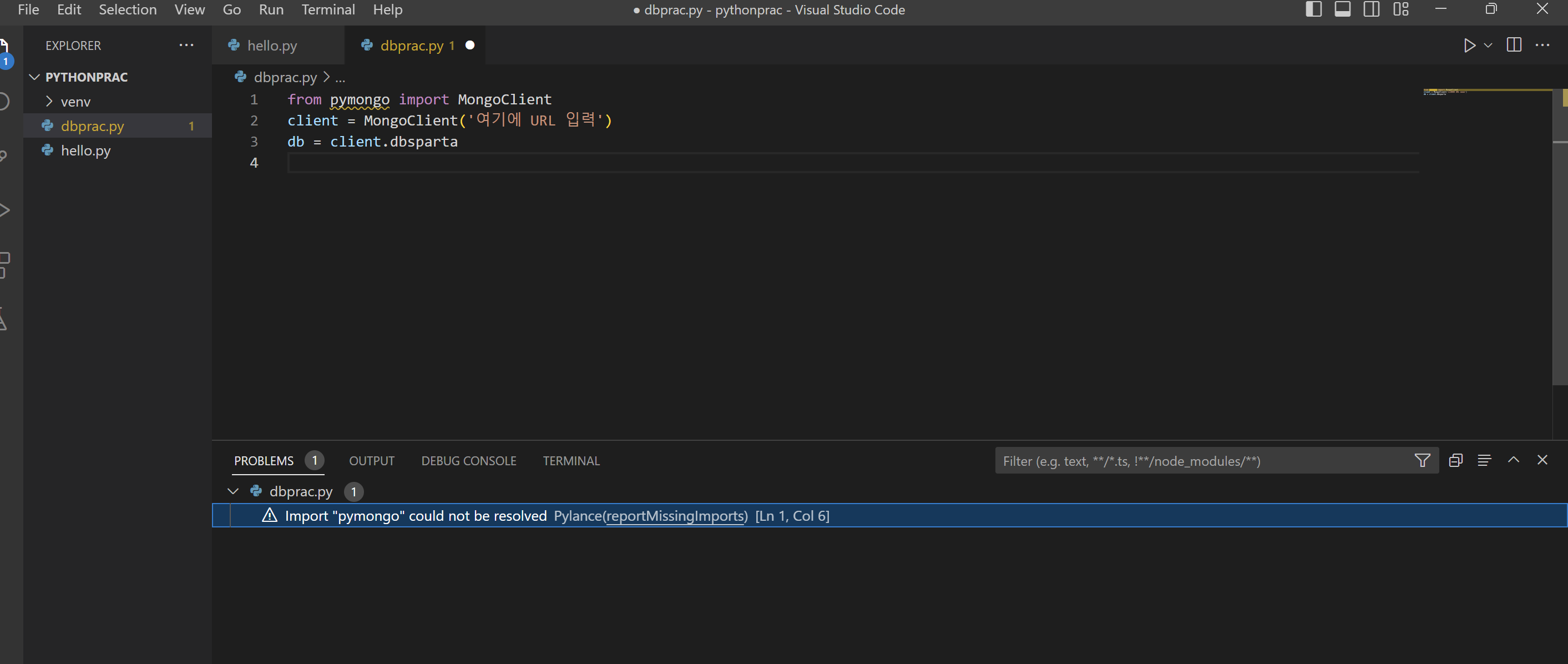
Task: Switch to the PROBLEMS panel tab
Action: [x=264, y=461]
